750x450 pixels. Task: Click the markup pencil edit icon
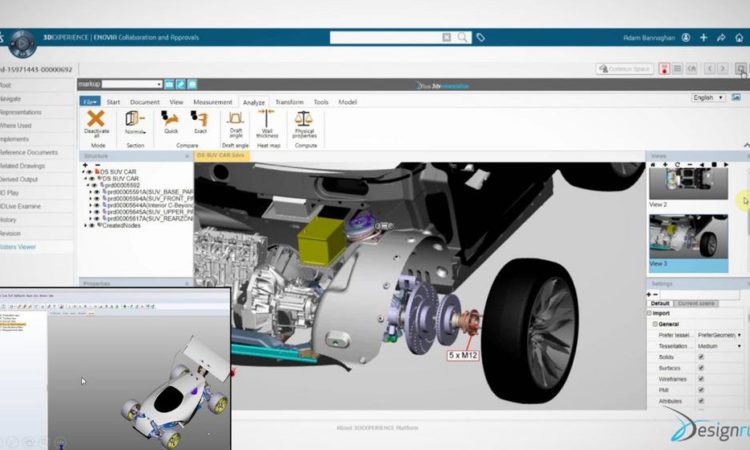click(x=180, y=84)
